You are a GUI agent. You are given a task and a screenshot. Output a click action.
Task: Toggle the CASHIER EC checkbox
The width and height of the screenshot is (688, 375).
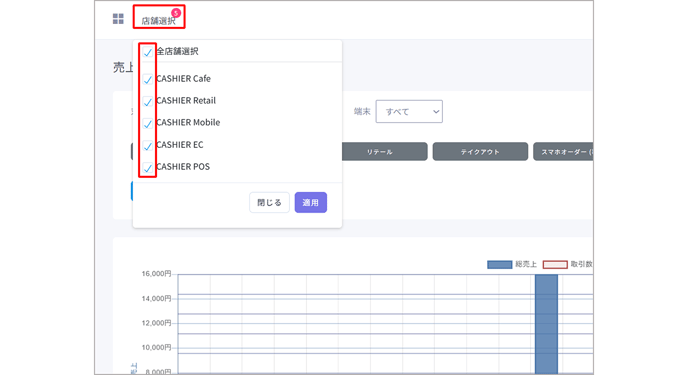(x=148, y=146)
